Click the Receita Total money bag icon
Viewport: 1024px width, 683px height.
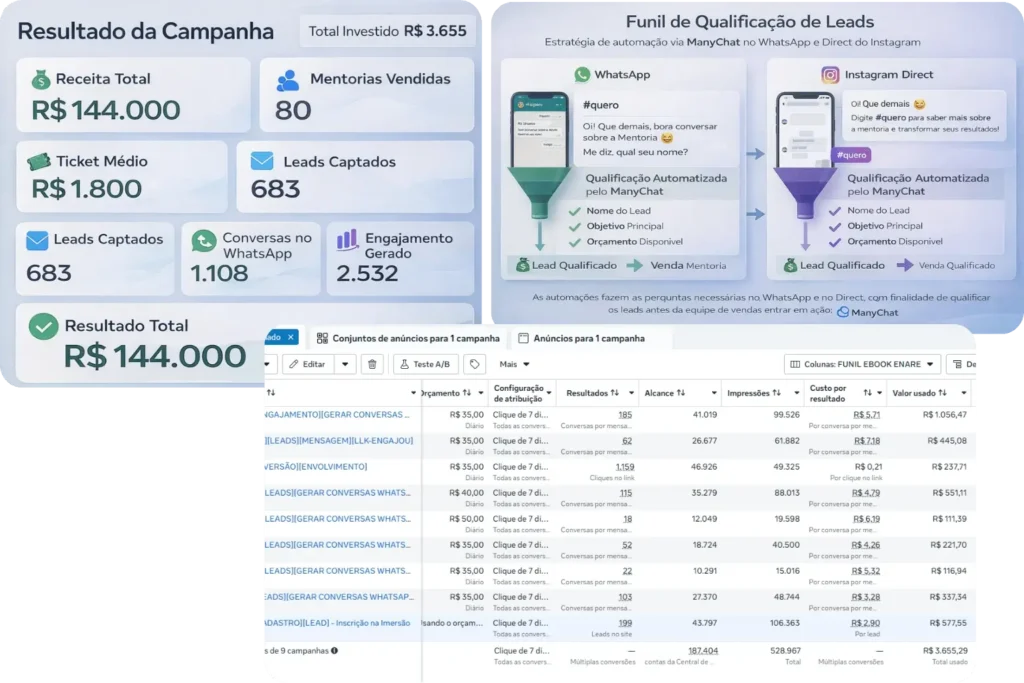[40, 79]
